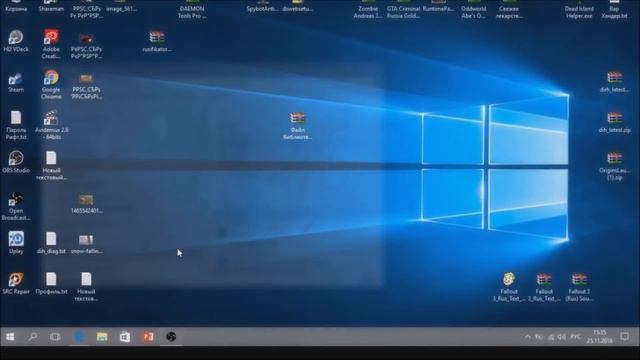Open the Windows Start menu

click(x=10, y=336)
